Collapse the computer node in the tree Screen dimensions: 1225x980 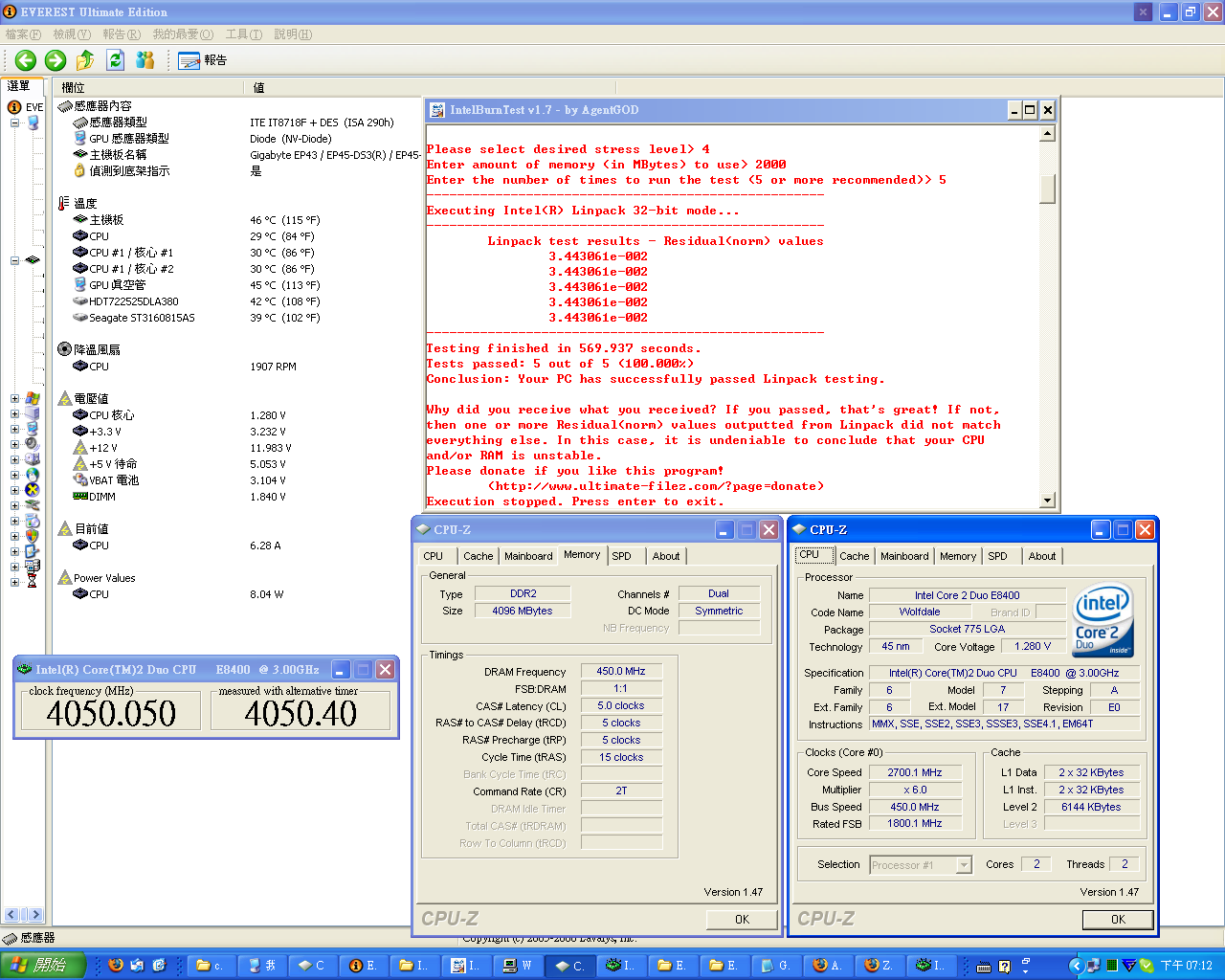coord(14,122)
